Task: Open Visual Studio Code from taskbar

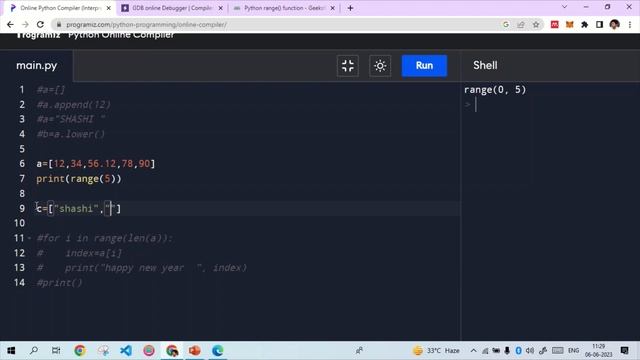Action: pyautogui.click(x=126, y=350)
